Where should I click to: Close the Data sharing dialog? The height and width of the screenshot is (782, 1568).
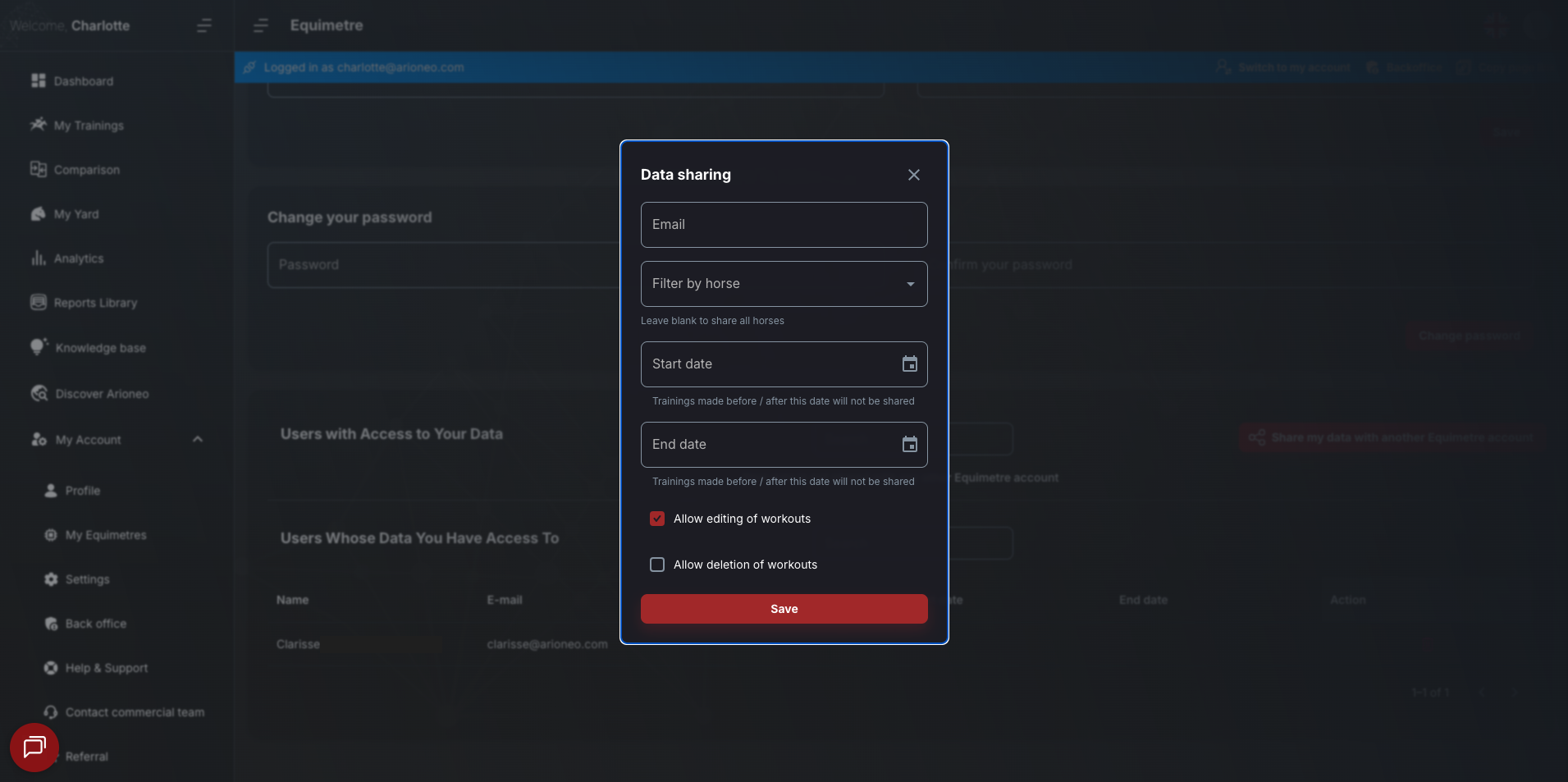coord(913,175)
